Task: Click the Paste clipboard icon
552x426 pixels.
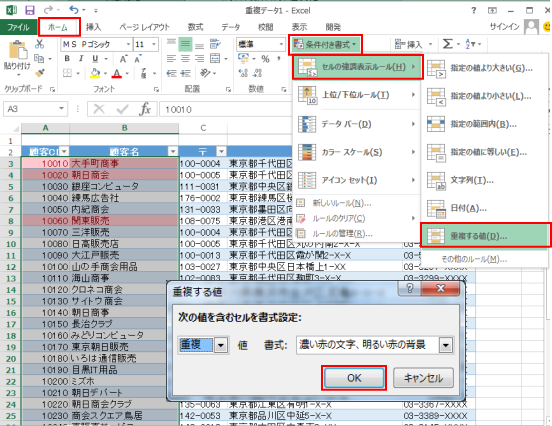Action: 17,50
